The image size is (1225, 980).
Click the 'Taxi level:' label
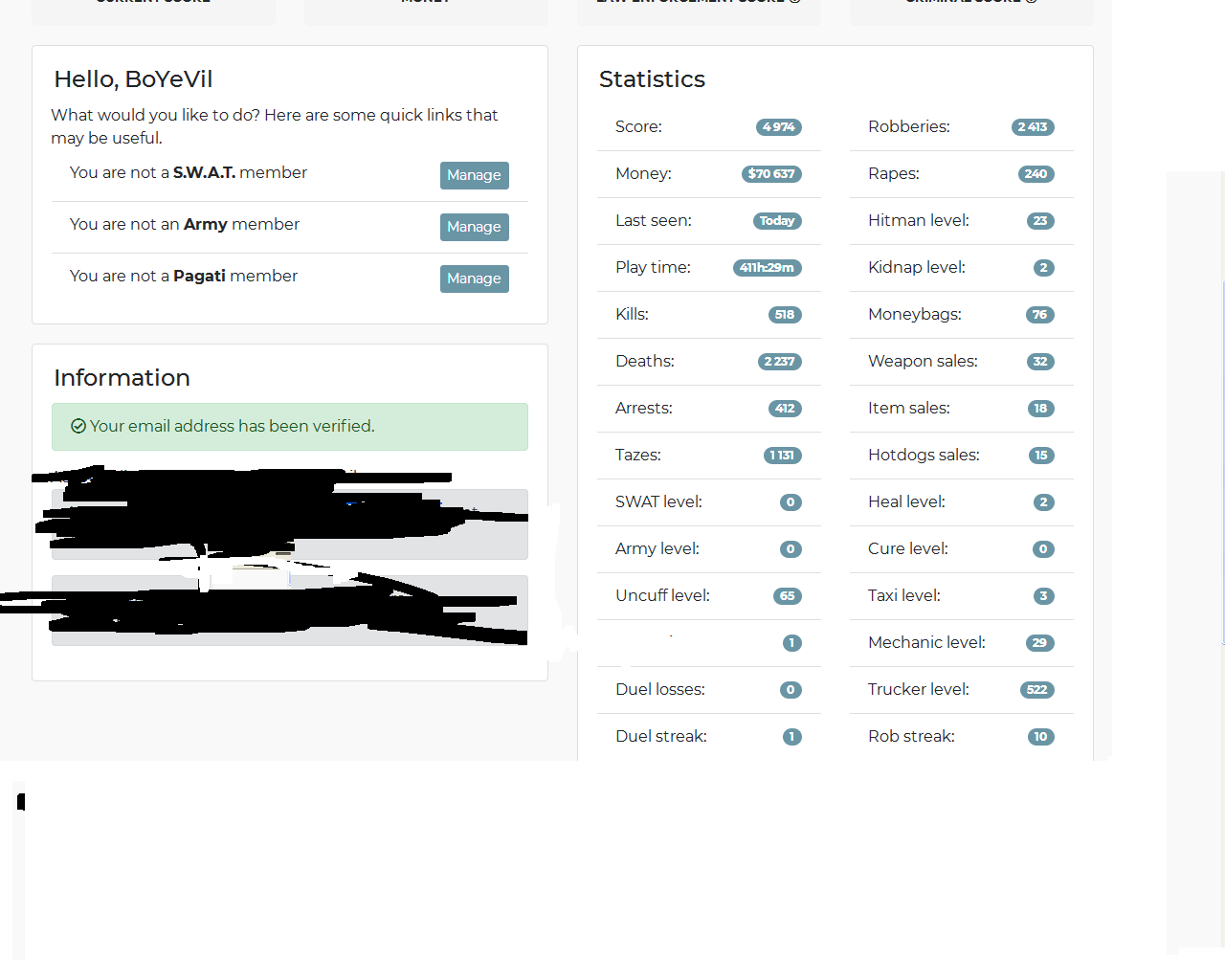[x=904, y=596]
